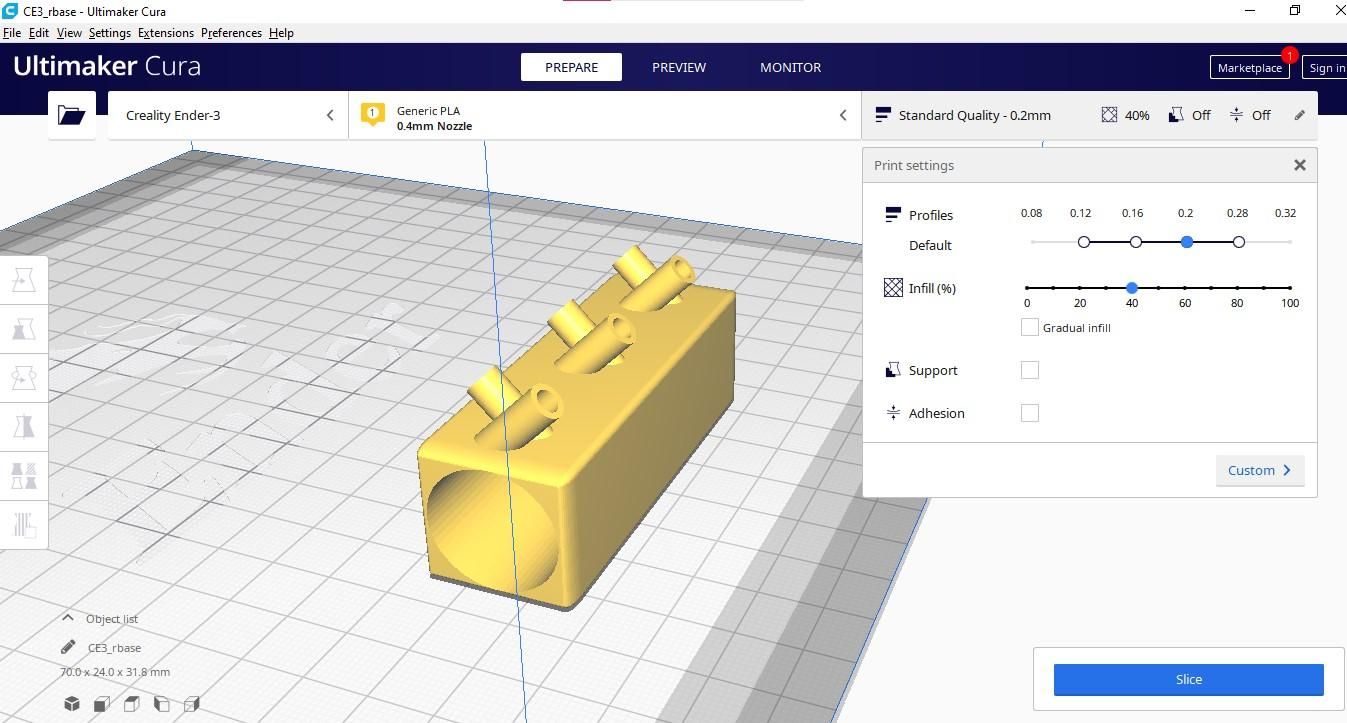Viewport: 1347px width, 723px height.
Task: Select the Move tool in left toolbar
Action: (x=24, y=281)
